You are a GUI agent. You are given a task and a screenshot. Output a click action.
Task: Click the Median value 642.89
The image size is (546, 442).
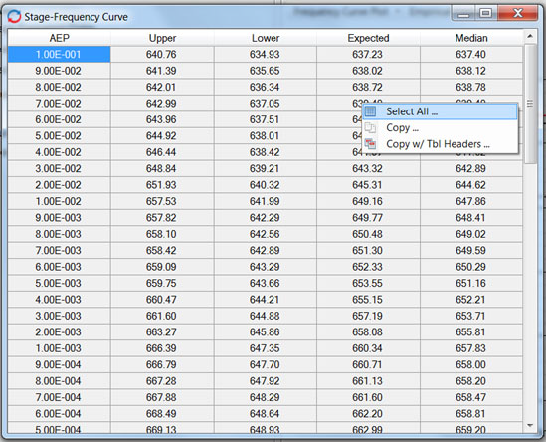pos(470,169)
